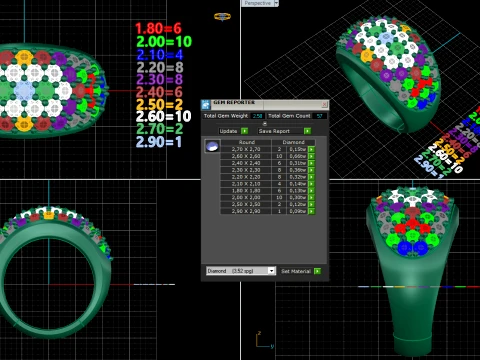Click green arrow on 2,20 X 2,20 row
This screenshot has width=480, height=360.
point(311,177)
